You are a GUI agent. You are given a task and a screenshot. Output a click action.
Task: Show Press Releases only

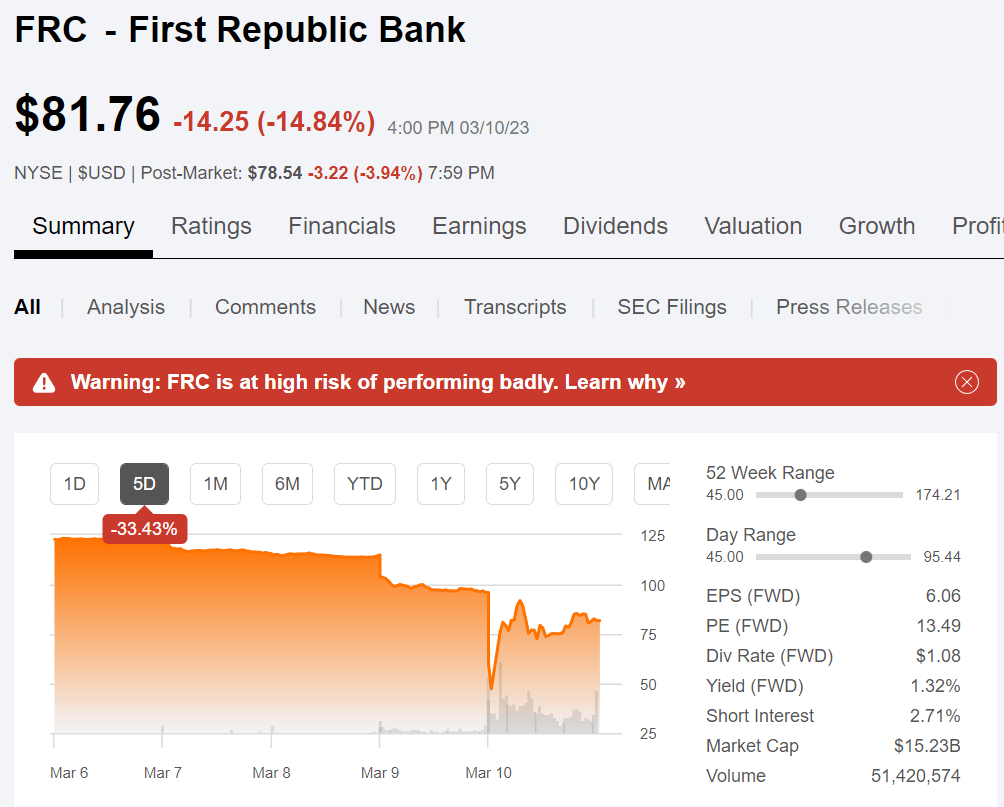coord(849,307)
